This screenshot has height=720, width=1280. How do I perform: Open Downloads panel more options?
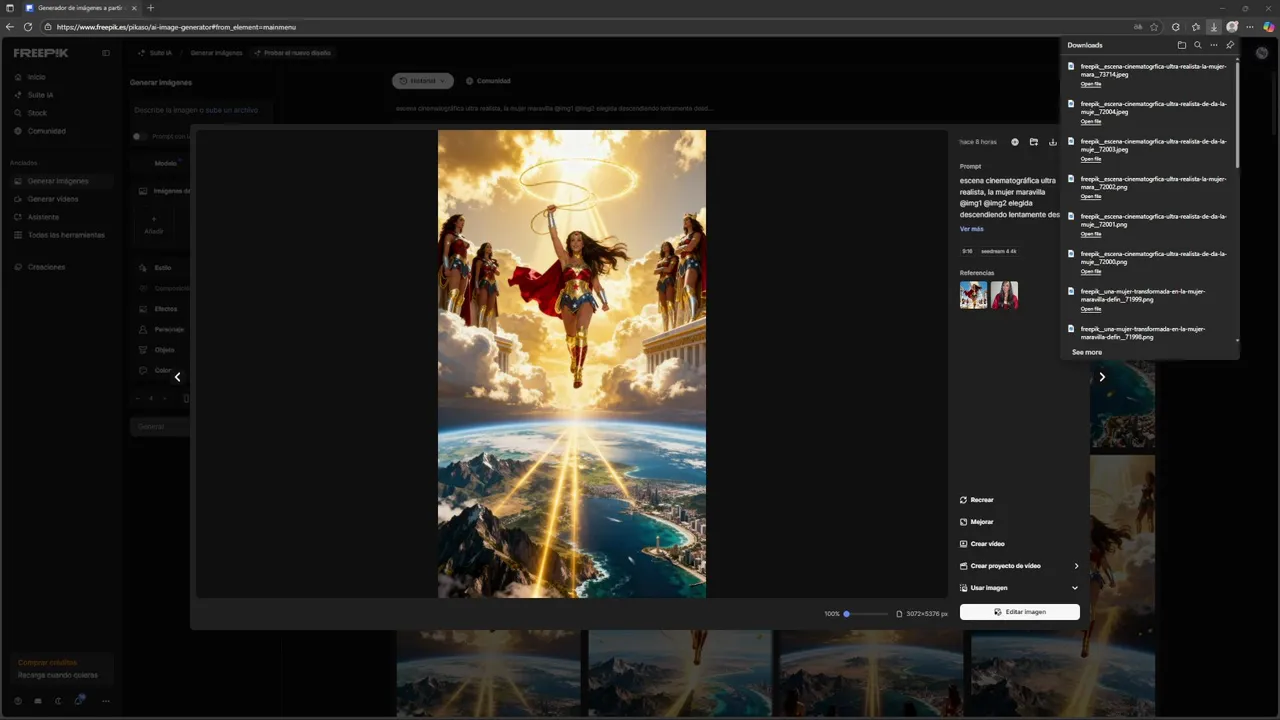(x=1214, y=45)
